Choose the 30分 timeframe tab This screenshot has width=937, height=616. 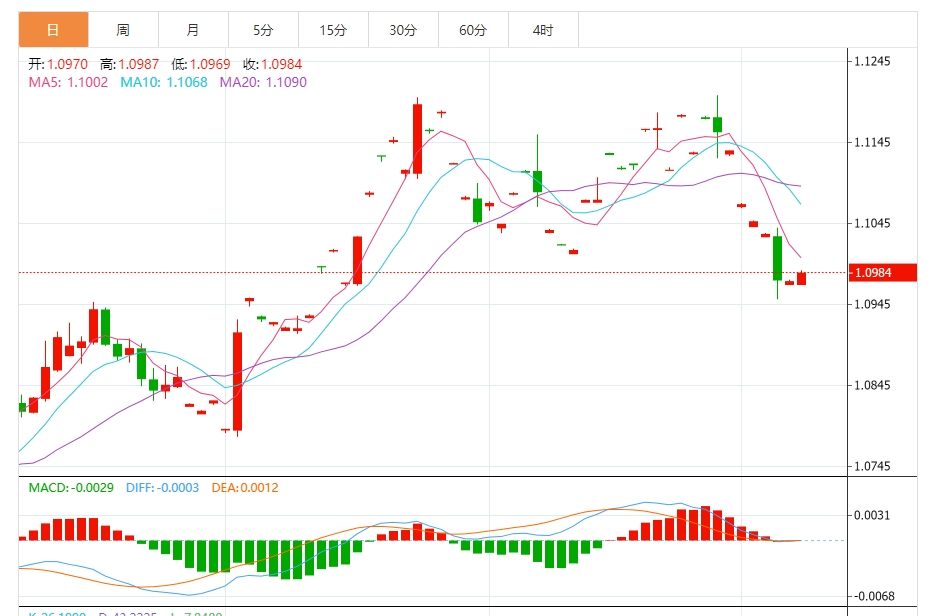(x=403, y=29)
